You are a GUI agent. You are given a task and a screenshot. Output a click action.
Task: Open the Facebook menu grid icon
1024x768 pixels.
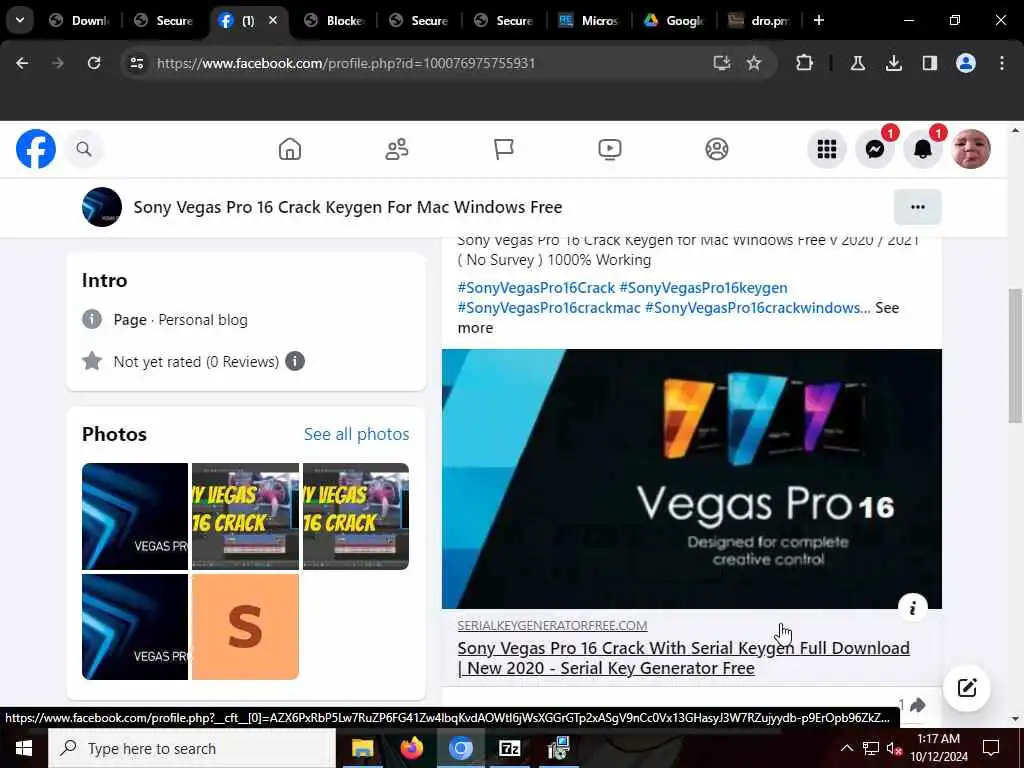click(x=827, y=149)
